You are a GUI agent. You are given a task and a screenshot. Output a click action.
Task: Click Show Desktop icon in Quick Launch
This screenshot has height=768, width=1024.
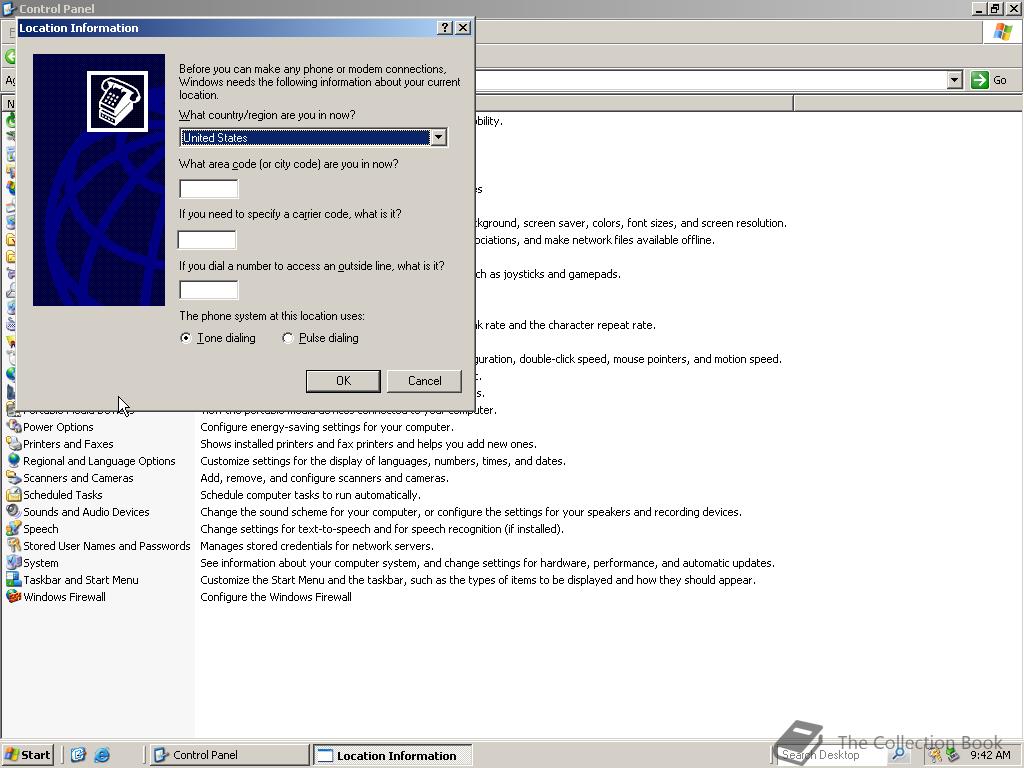78,755
